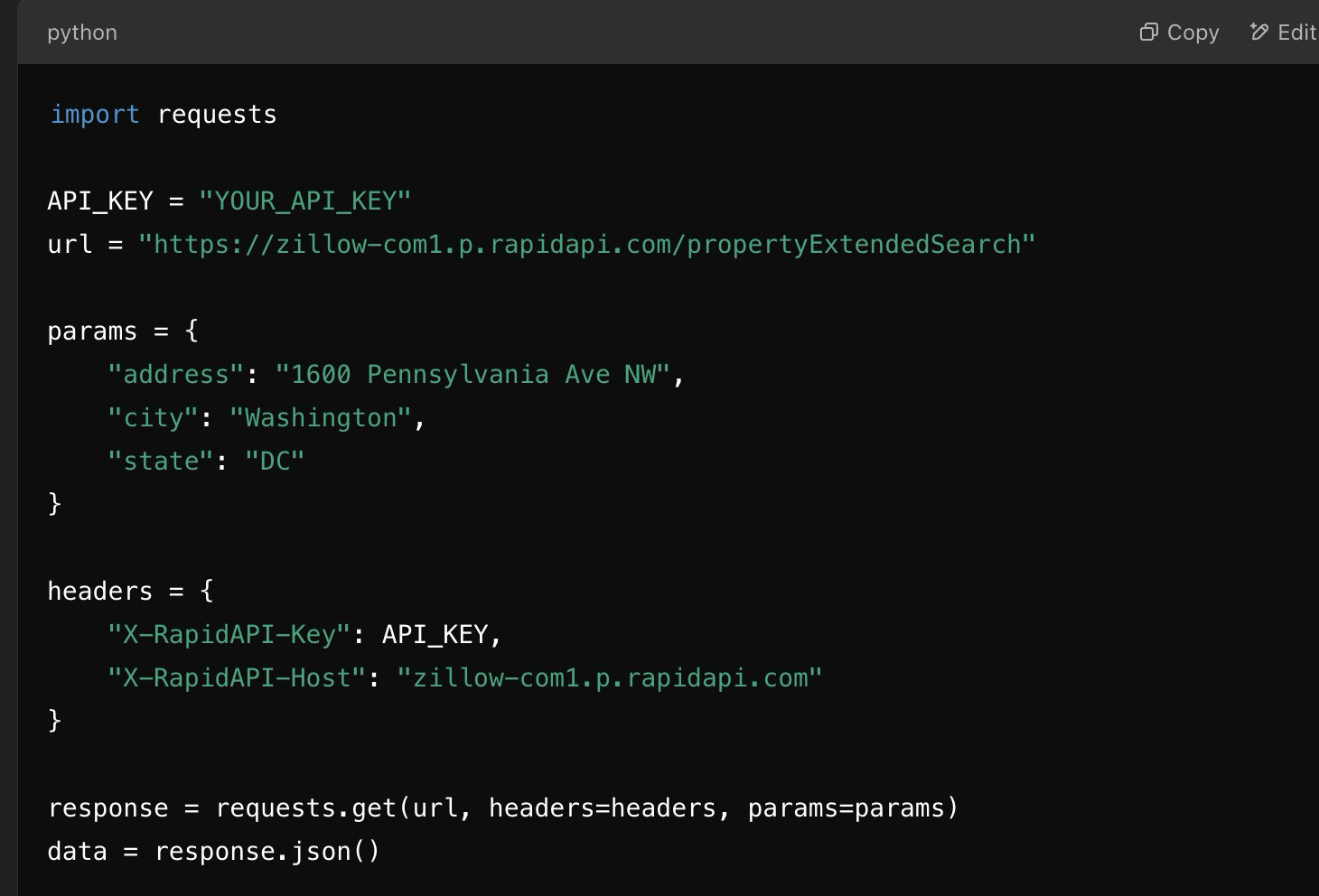Click the "address" key in params
The image size is (1319, 896).
pyautogui.click(x=176, y=374)
